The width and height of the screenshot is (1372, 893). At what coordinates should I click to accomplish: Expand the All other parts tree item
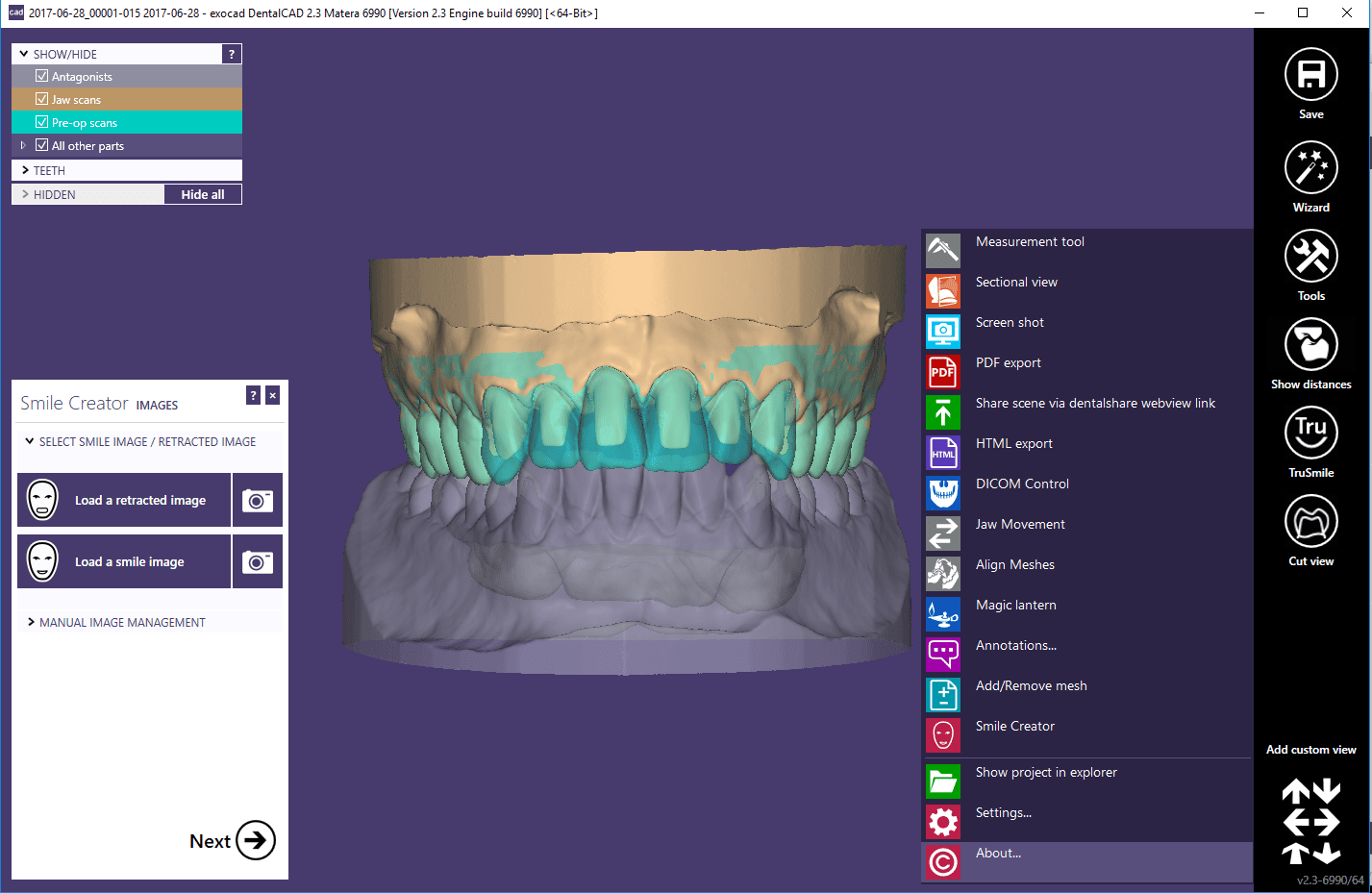[x=23, y=145]
